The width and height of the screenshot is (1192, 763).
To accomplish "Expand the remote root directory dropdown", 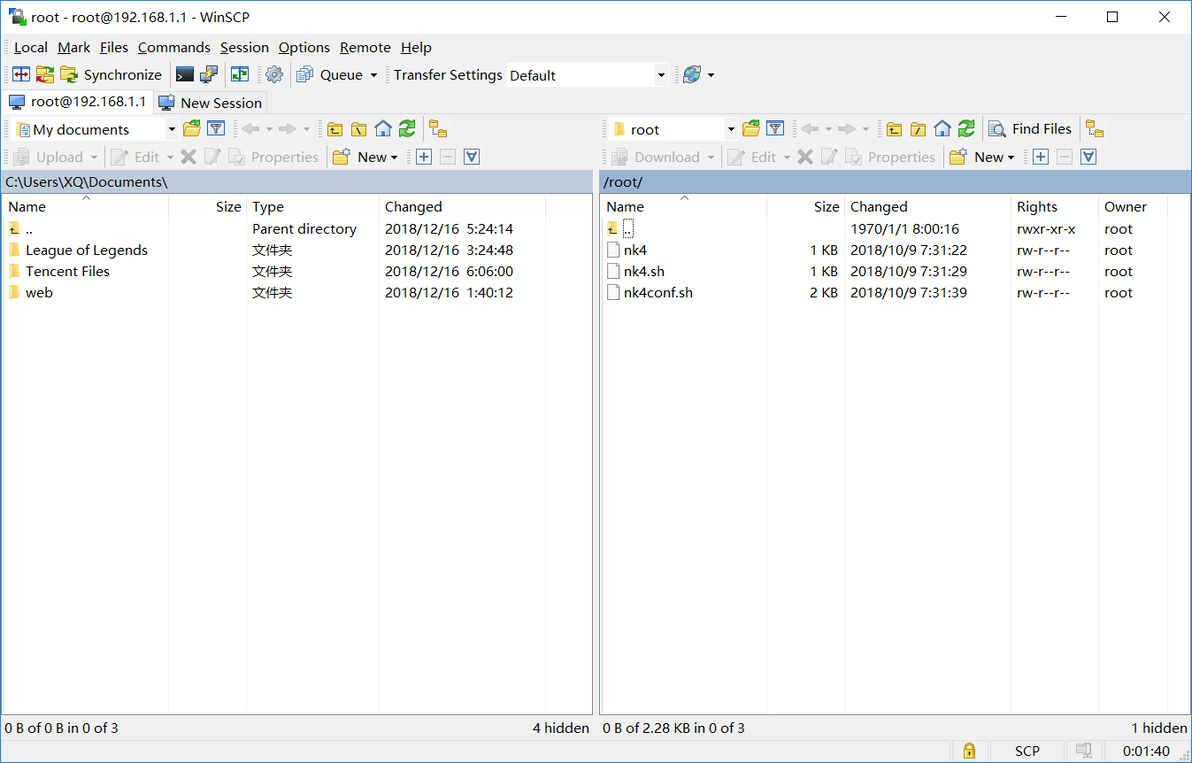I will click(x=731, y=129).
